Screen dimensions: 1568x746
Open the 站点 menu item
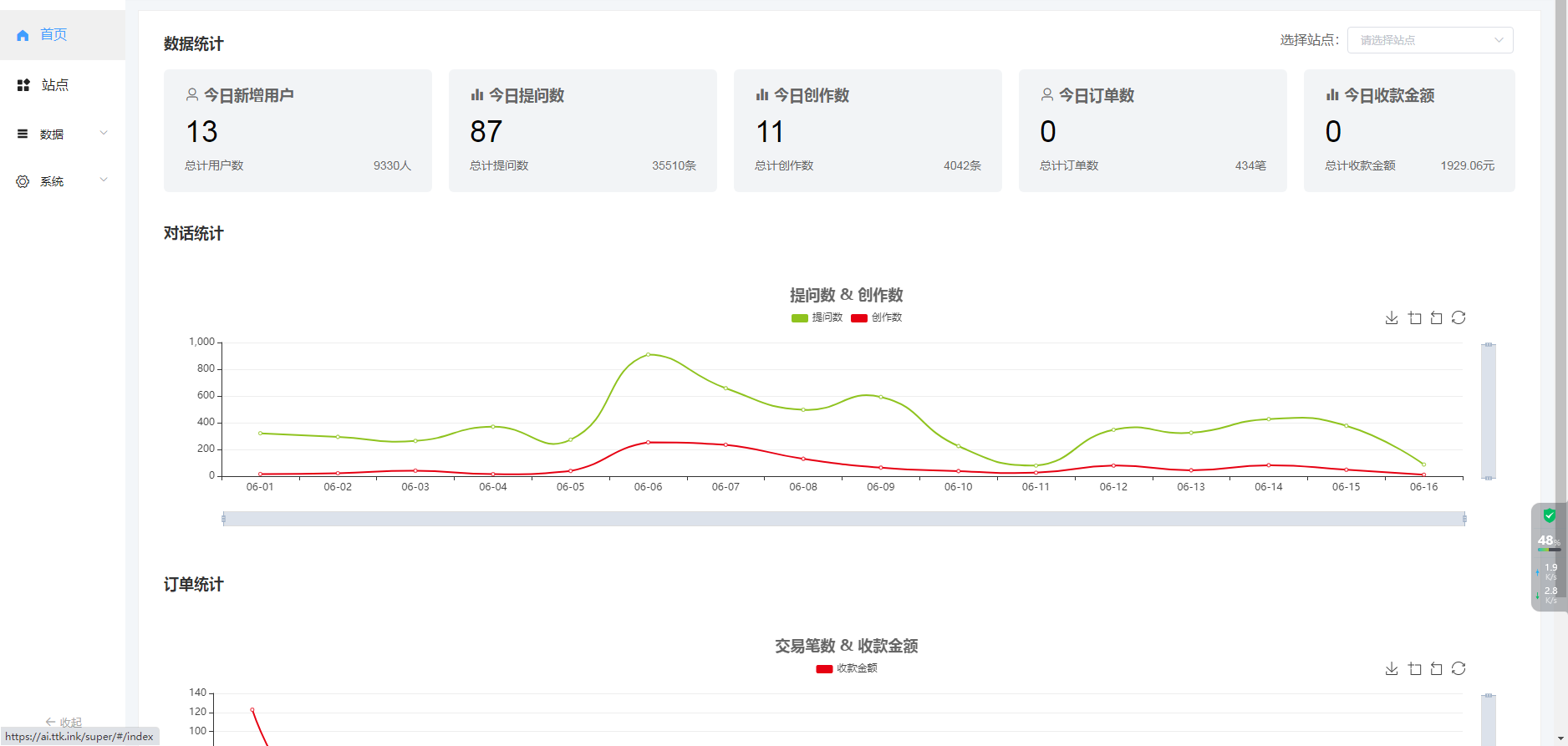pos(63,85)
